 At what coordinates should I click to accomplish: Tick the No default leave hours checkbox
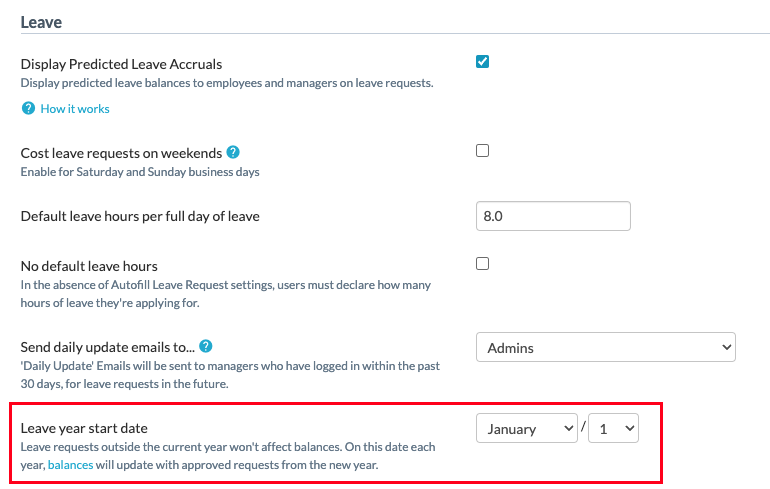point(482,264)
